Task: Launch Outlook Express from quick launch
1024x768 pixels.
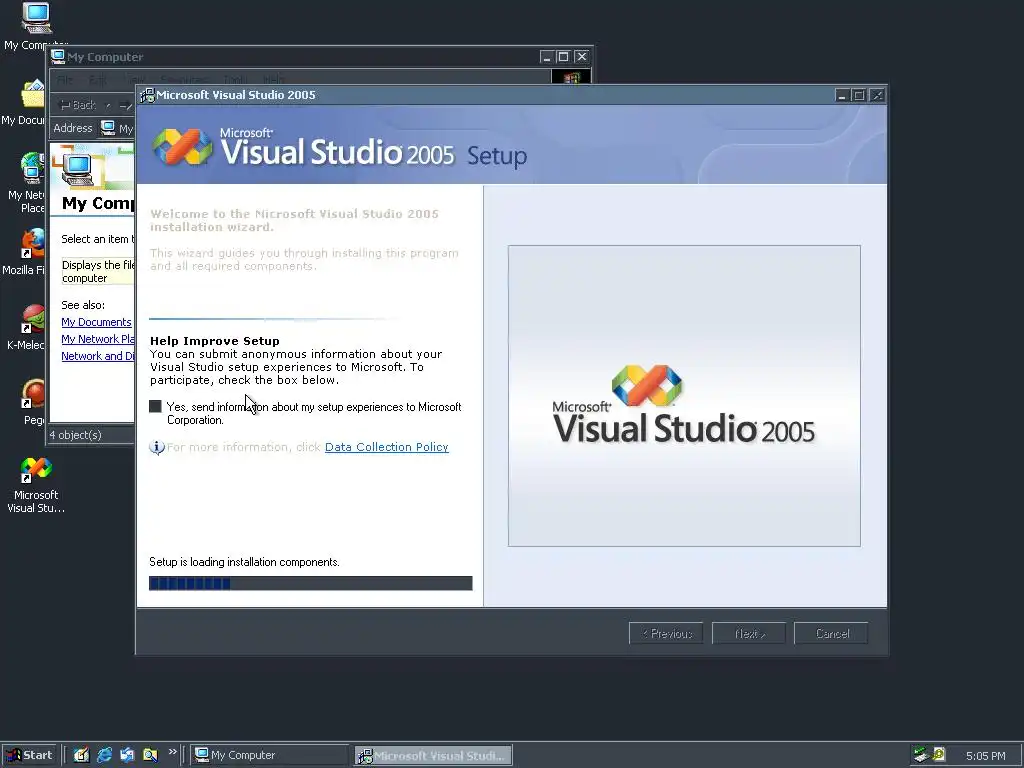Action: pos(127,755)
